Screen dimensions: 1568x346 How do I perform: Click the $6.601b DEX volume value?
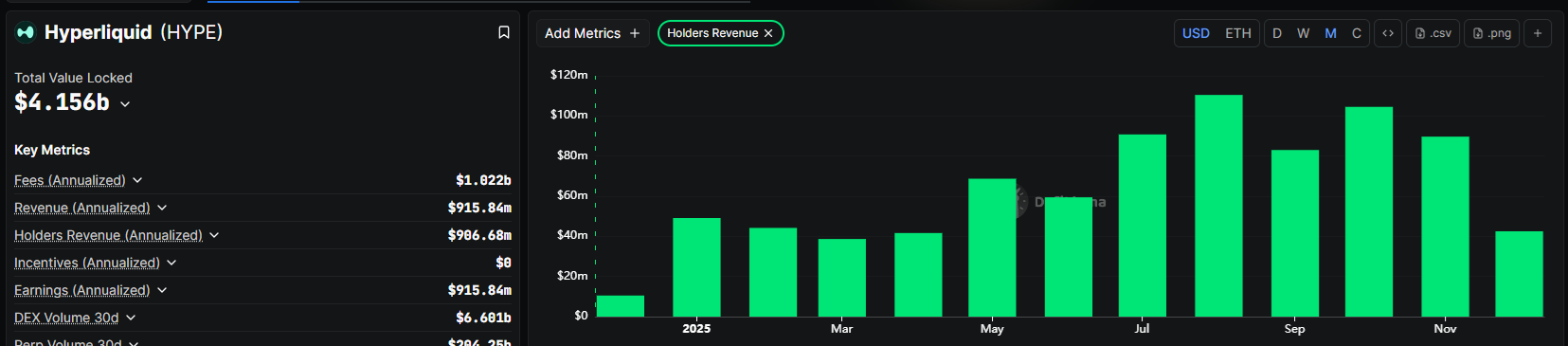[483, 318]
